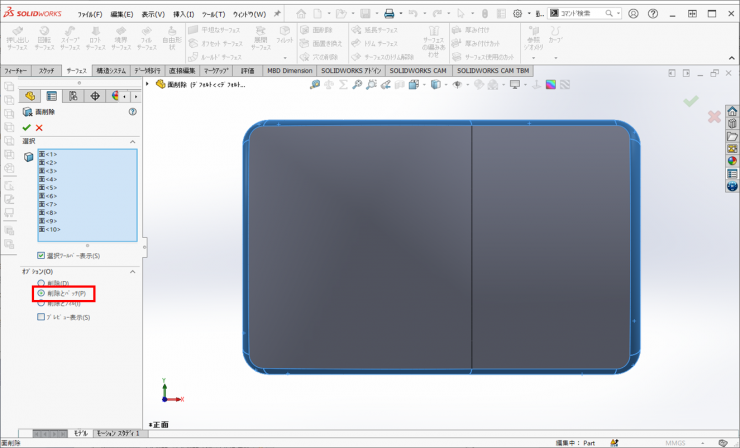Open the DimXpertManager crosshair tab icon

[x=95, y=96]
